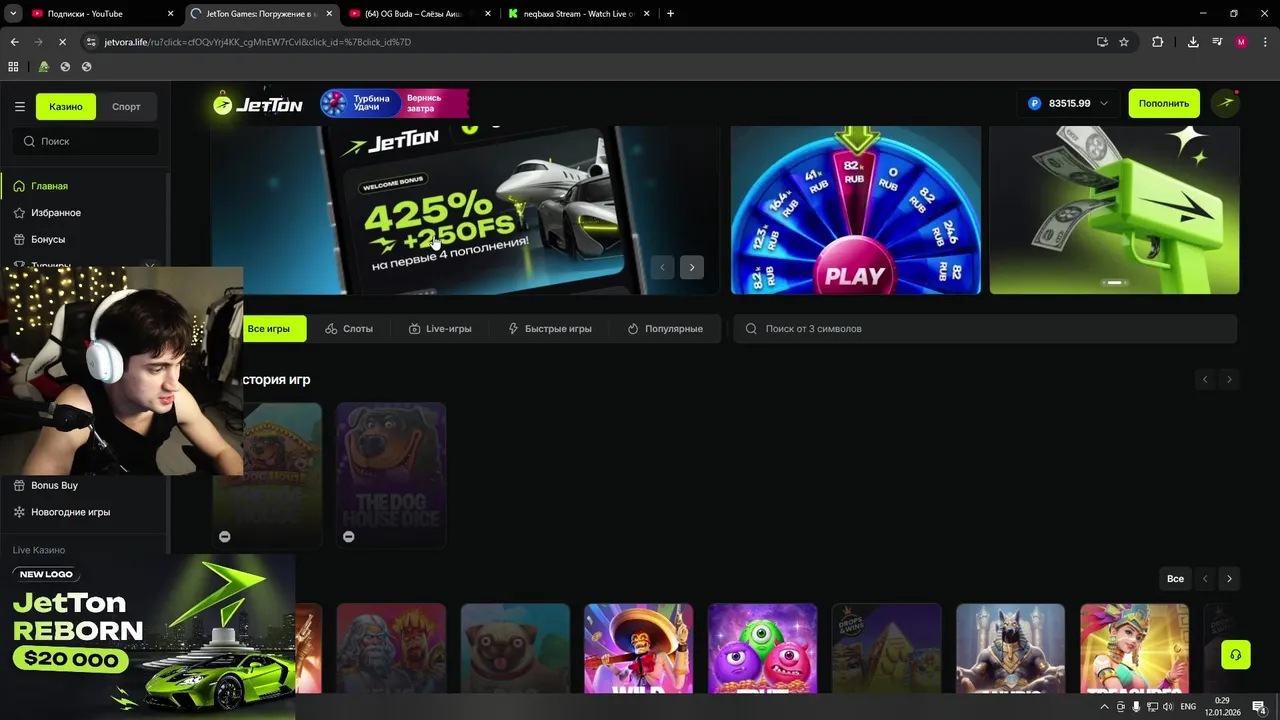
Task: Previous page of game history carousel
Action: [x=1205, y=379]
